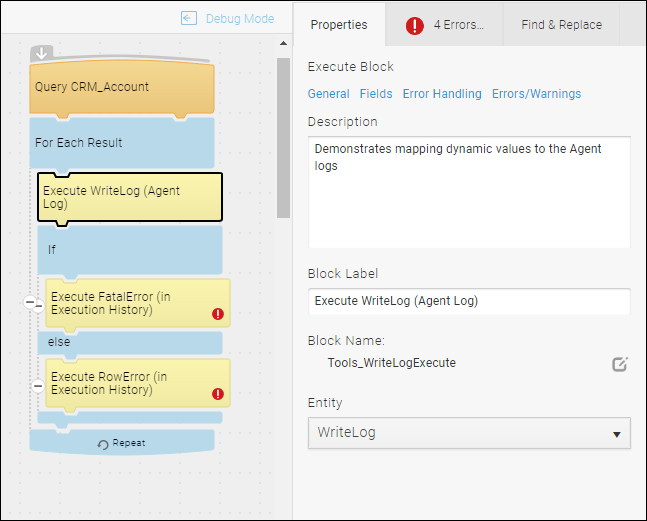Click the Debug Mode link
Image resolution: width=647 pixels, height=521 pixels.
(240, 19)
